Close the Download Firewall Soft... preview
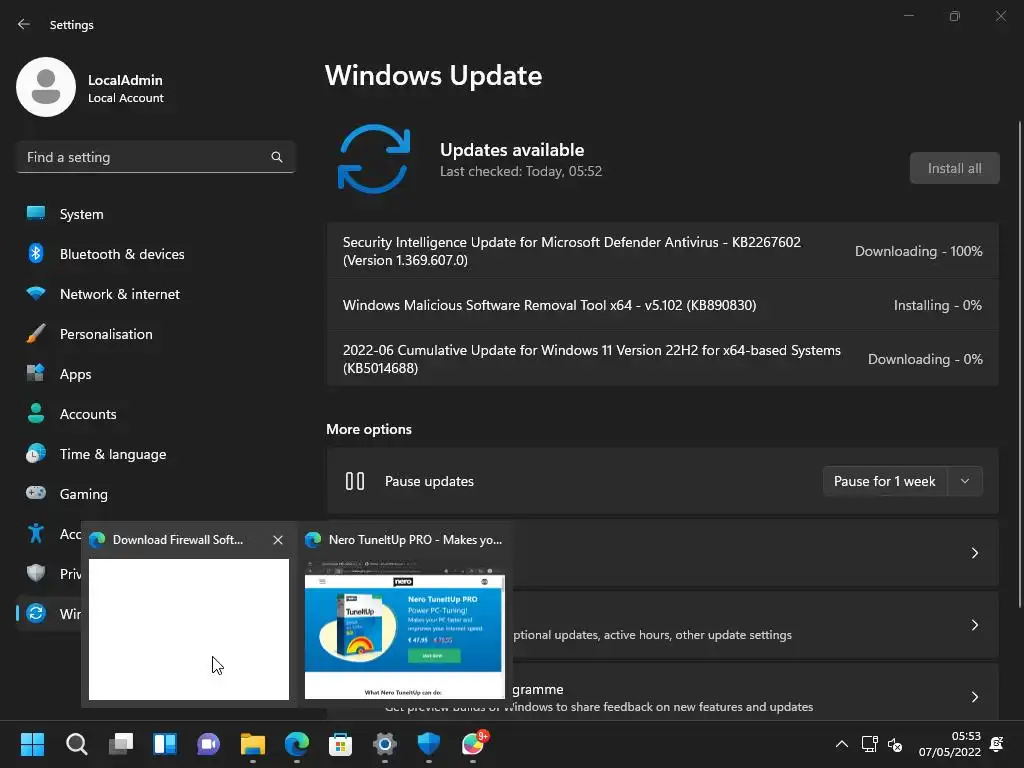Image resolution: width=1024 pixels, height=768 pixels. click(x=278, y=540)
